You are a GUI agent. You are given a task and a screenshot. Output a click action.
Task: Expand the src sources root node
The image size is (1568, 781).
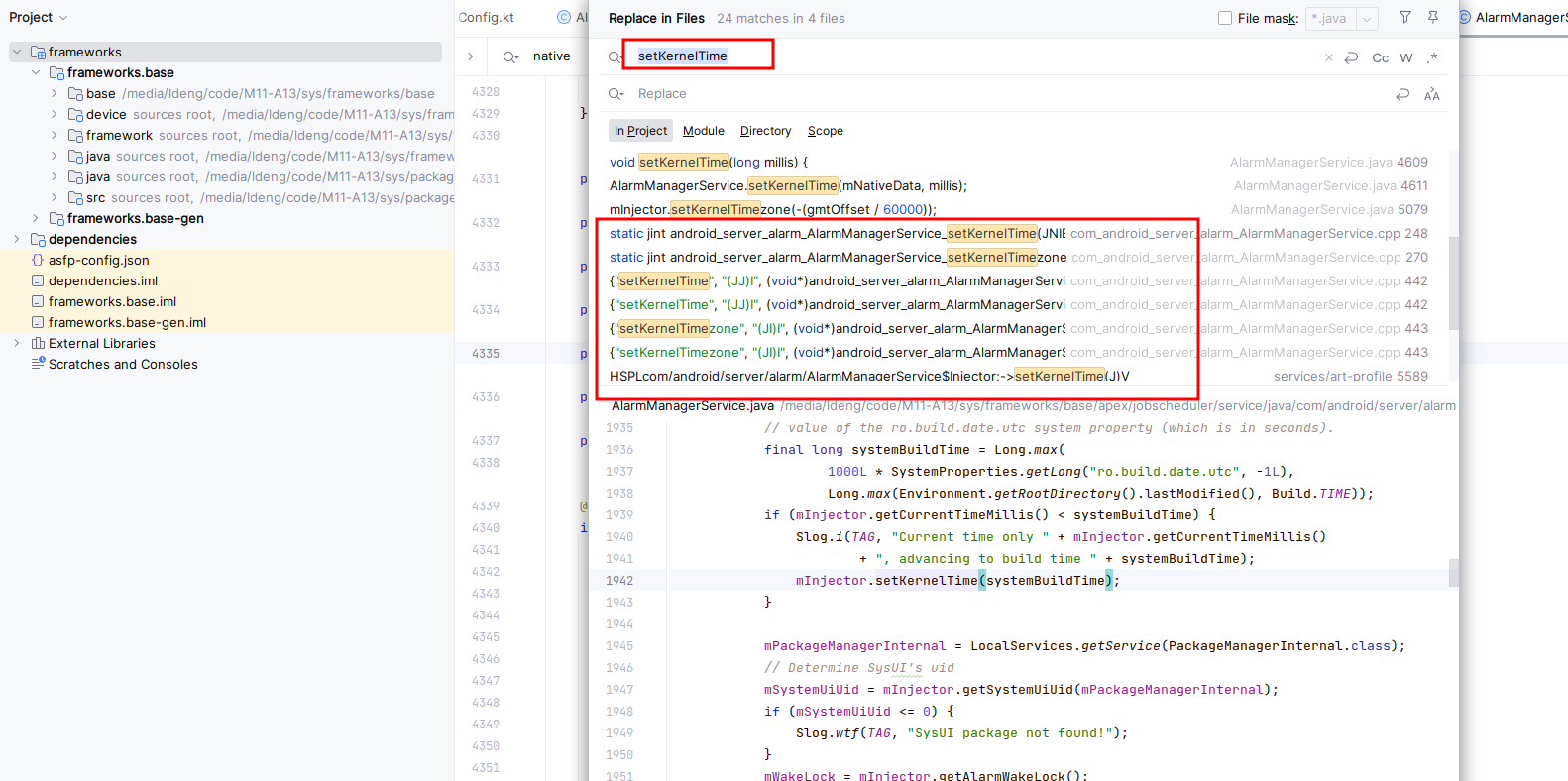(x=55, y=197)
